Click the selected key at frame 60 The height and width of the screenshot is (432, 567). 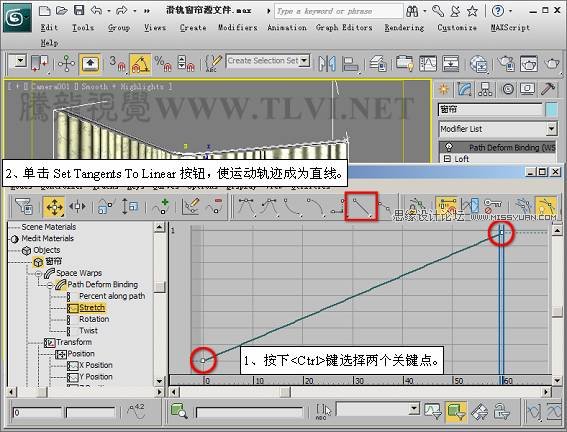(x=501, y=232)
